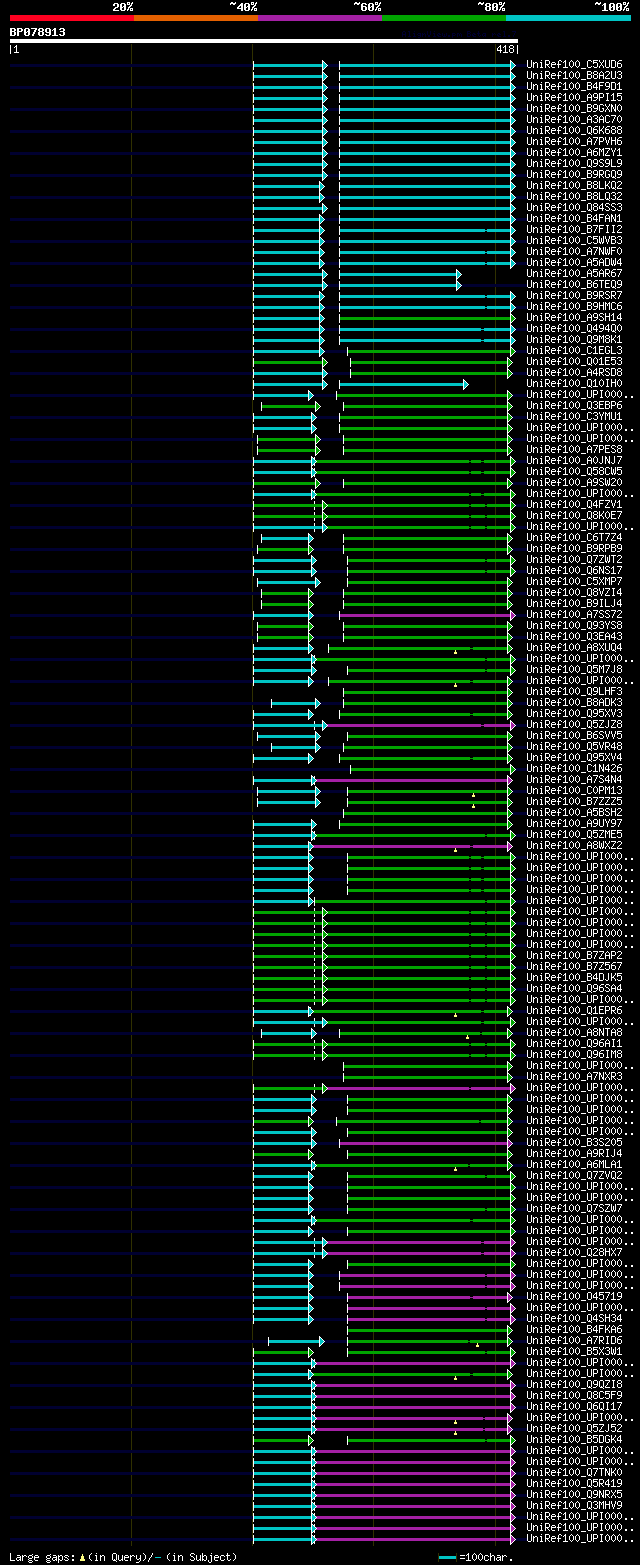Click the green ~80% identity legend segment

(444, 18)
